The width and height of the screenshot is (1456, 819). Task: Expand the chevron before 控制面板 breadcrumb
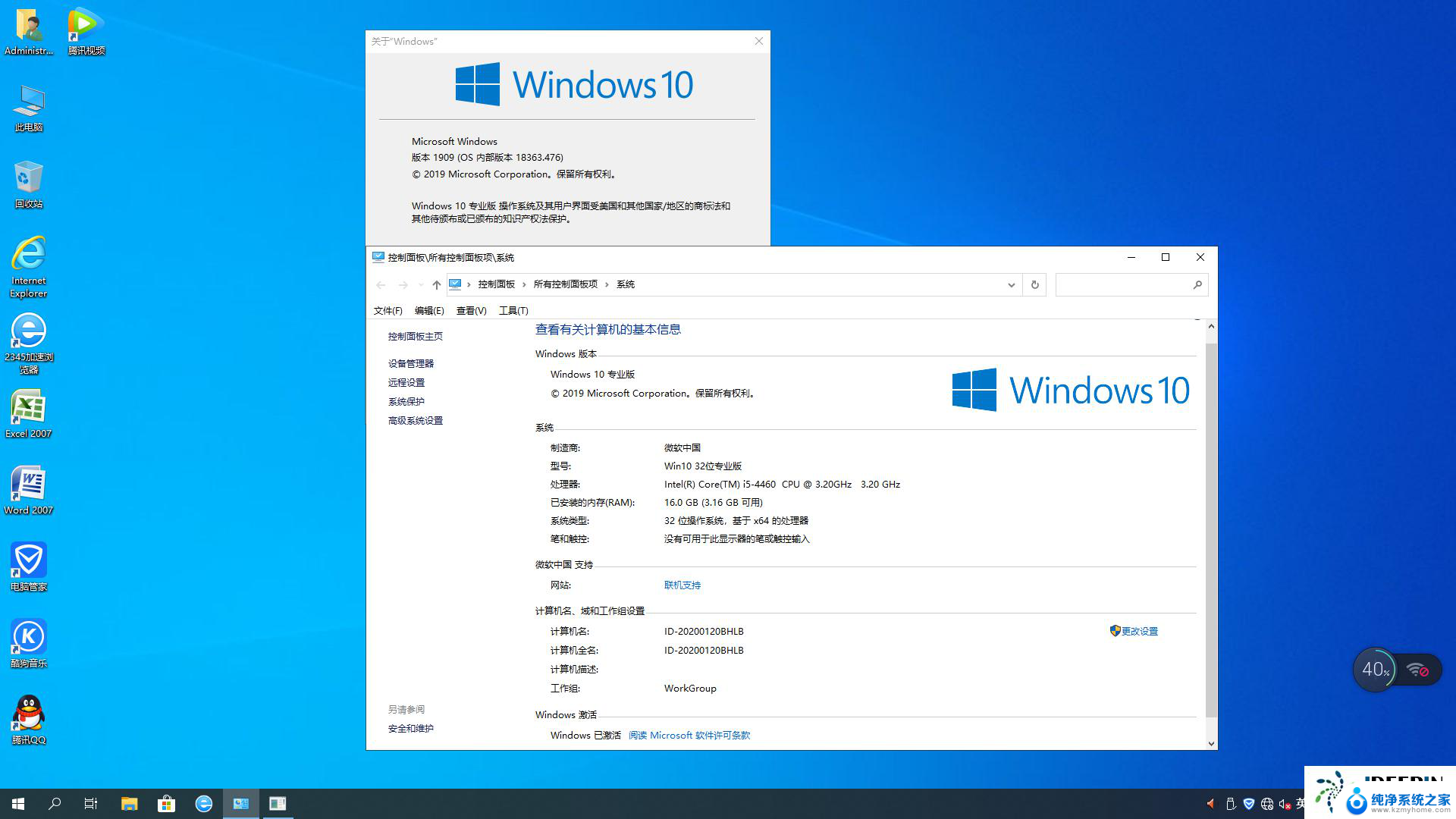(x=469, y=284)
